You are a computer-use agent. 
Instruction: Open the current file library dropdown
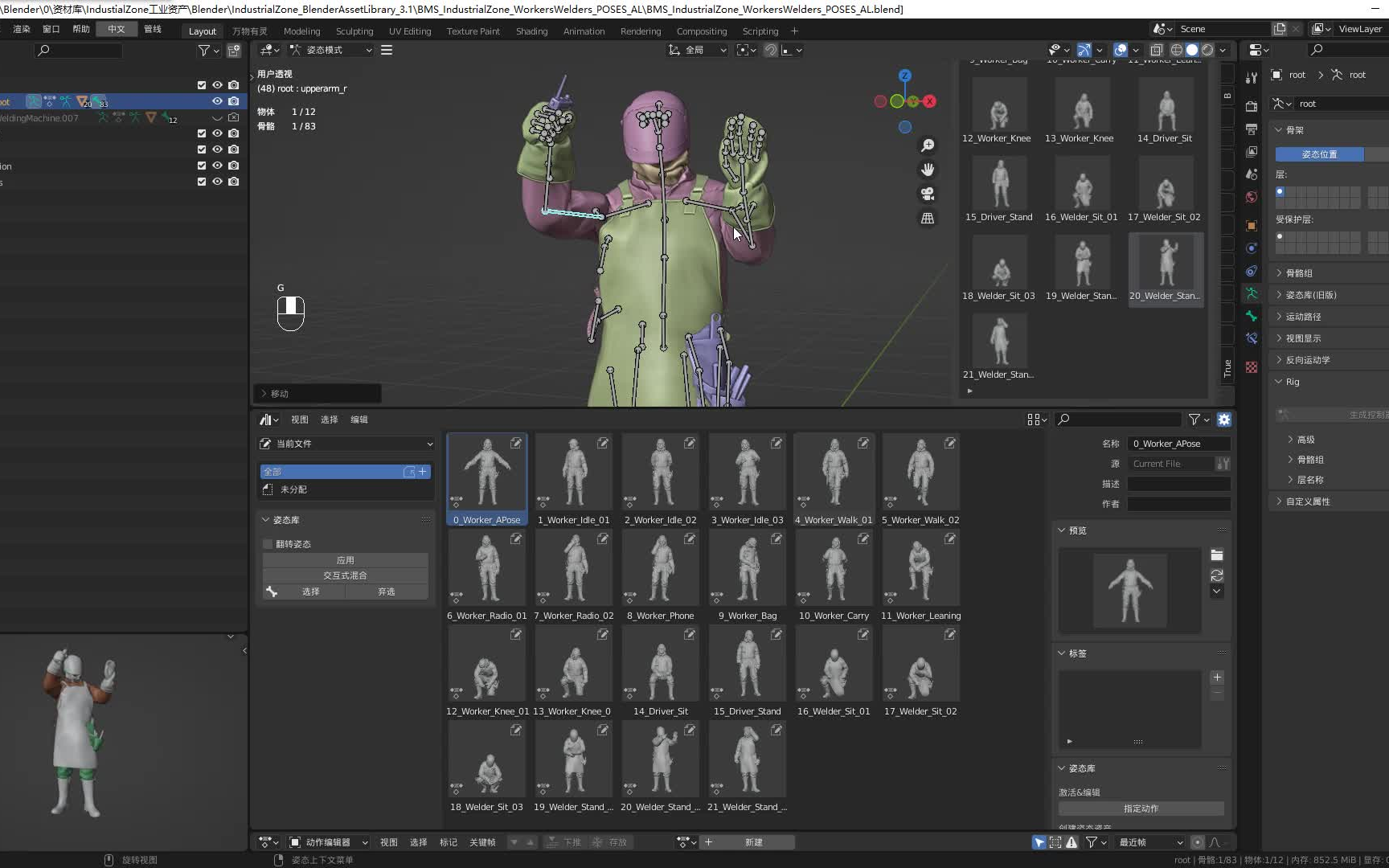point(346,444)
